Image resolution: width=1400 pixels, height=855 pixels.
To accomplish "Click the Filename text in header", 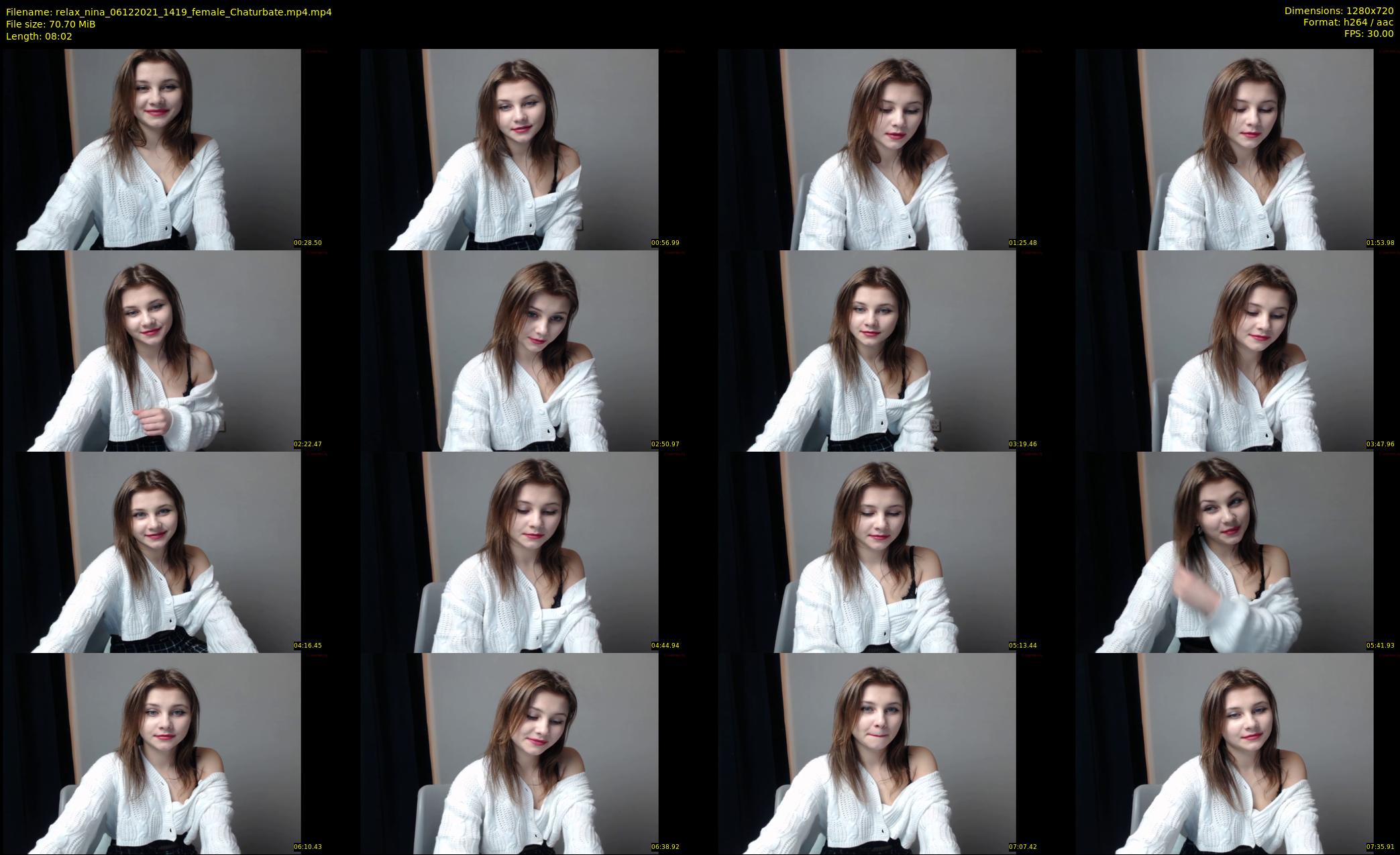I will [168, 12].
